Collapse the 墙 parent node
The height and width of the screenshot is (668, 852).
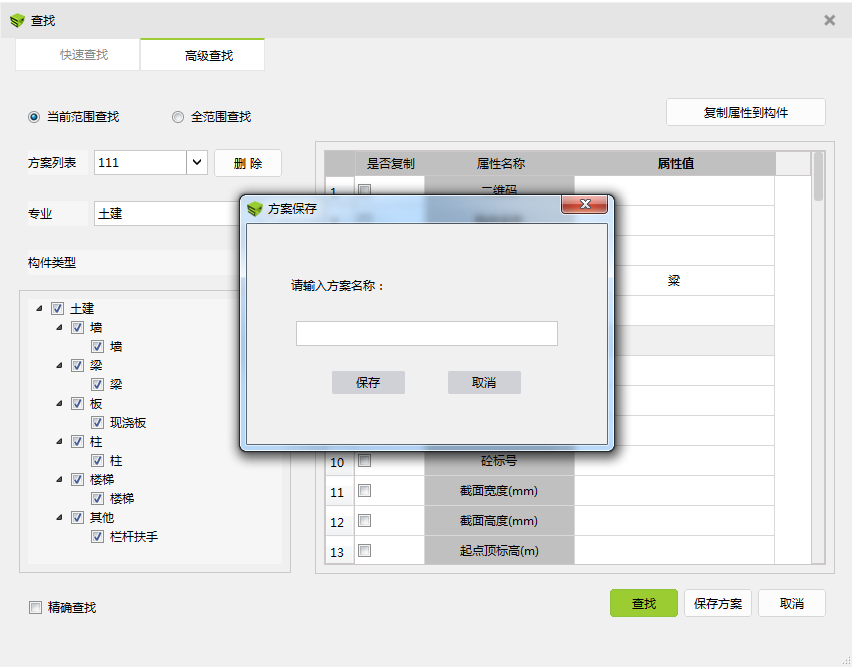[59, 328]
